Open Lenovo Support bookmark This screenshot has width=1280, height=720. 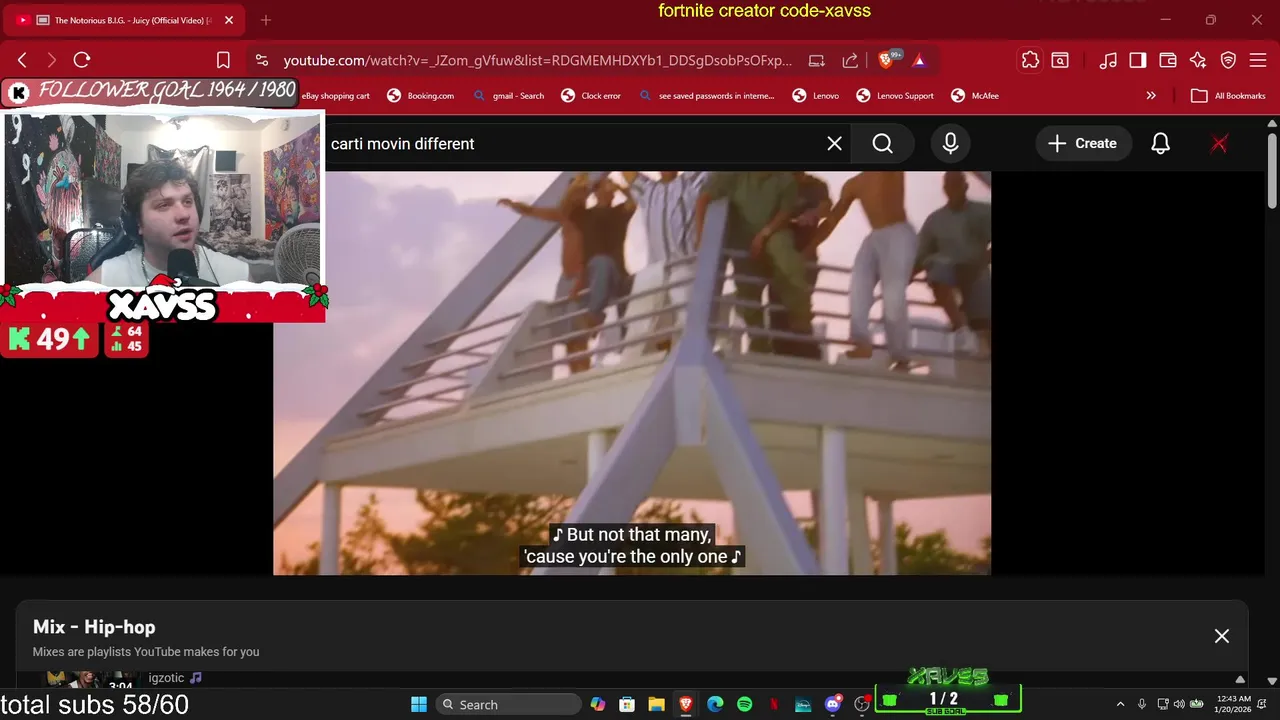[x=895, y=96]
